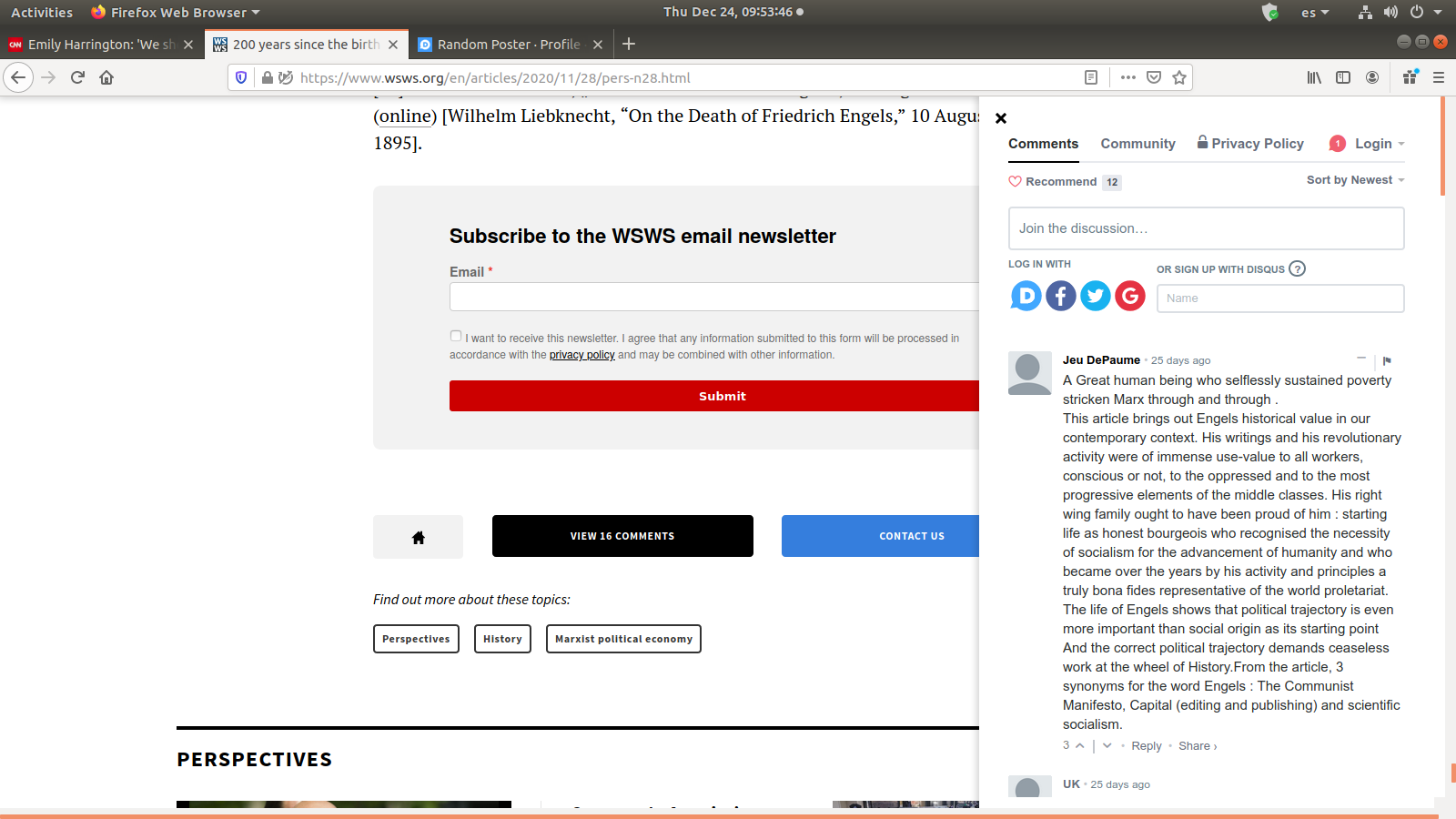
Task: Open the es keyboard language menu
Action: (x=1314, y=13)
